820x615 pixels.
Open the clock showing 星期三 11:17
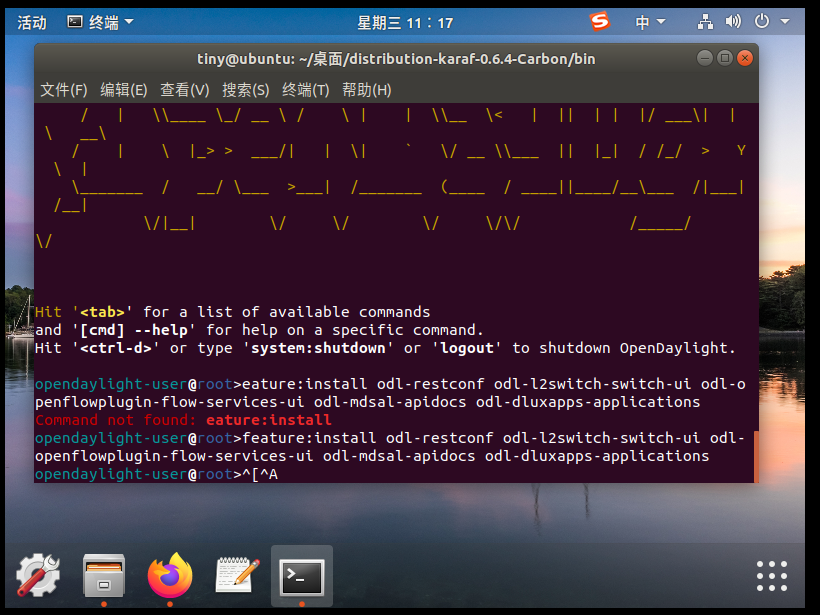(405, 23)
